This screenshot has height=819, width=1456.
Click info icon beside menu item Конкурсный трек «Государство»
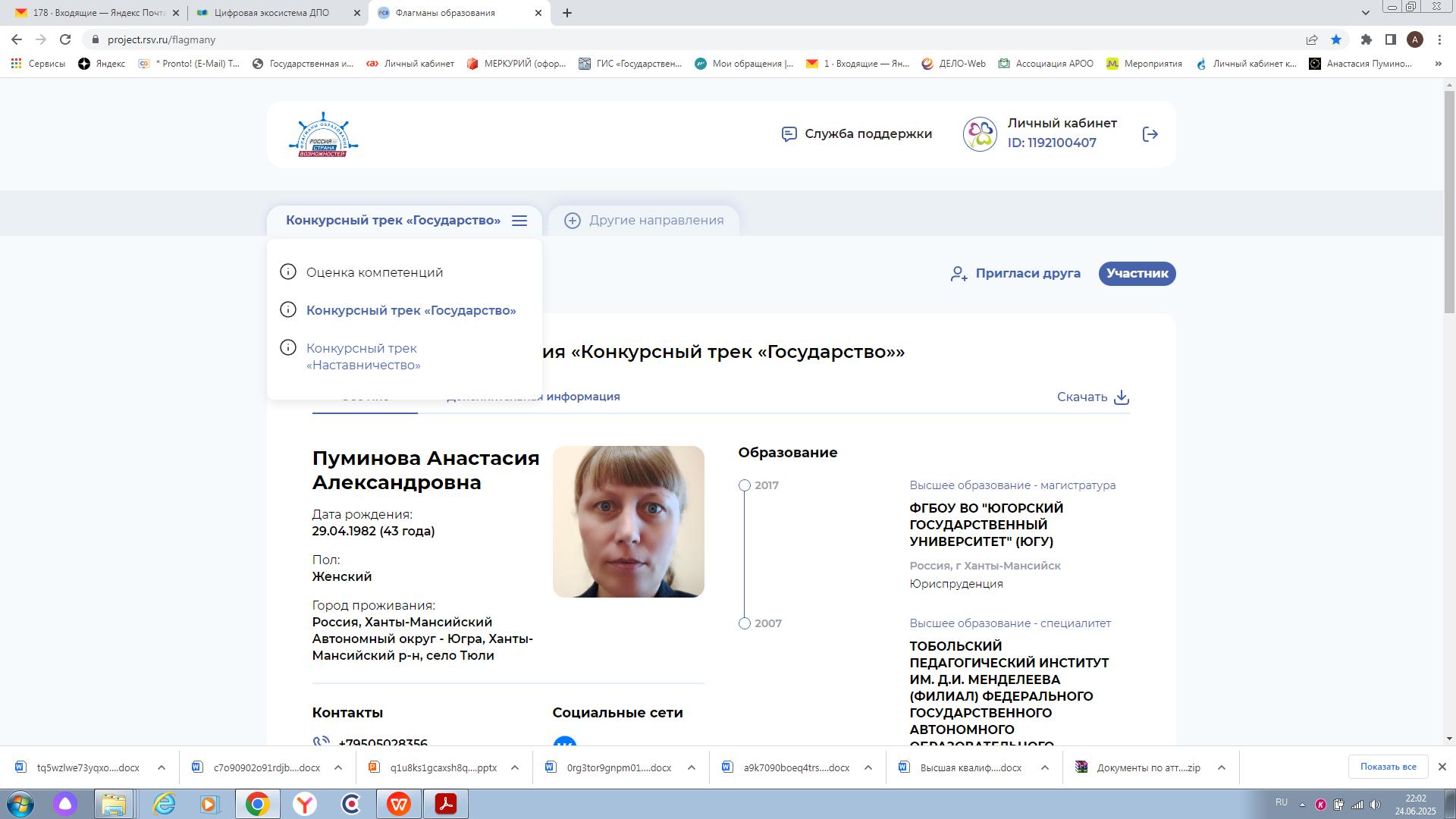(288, 309)
